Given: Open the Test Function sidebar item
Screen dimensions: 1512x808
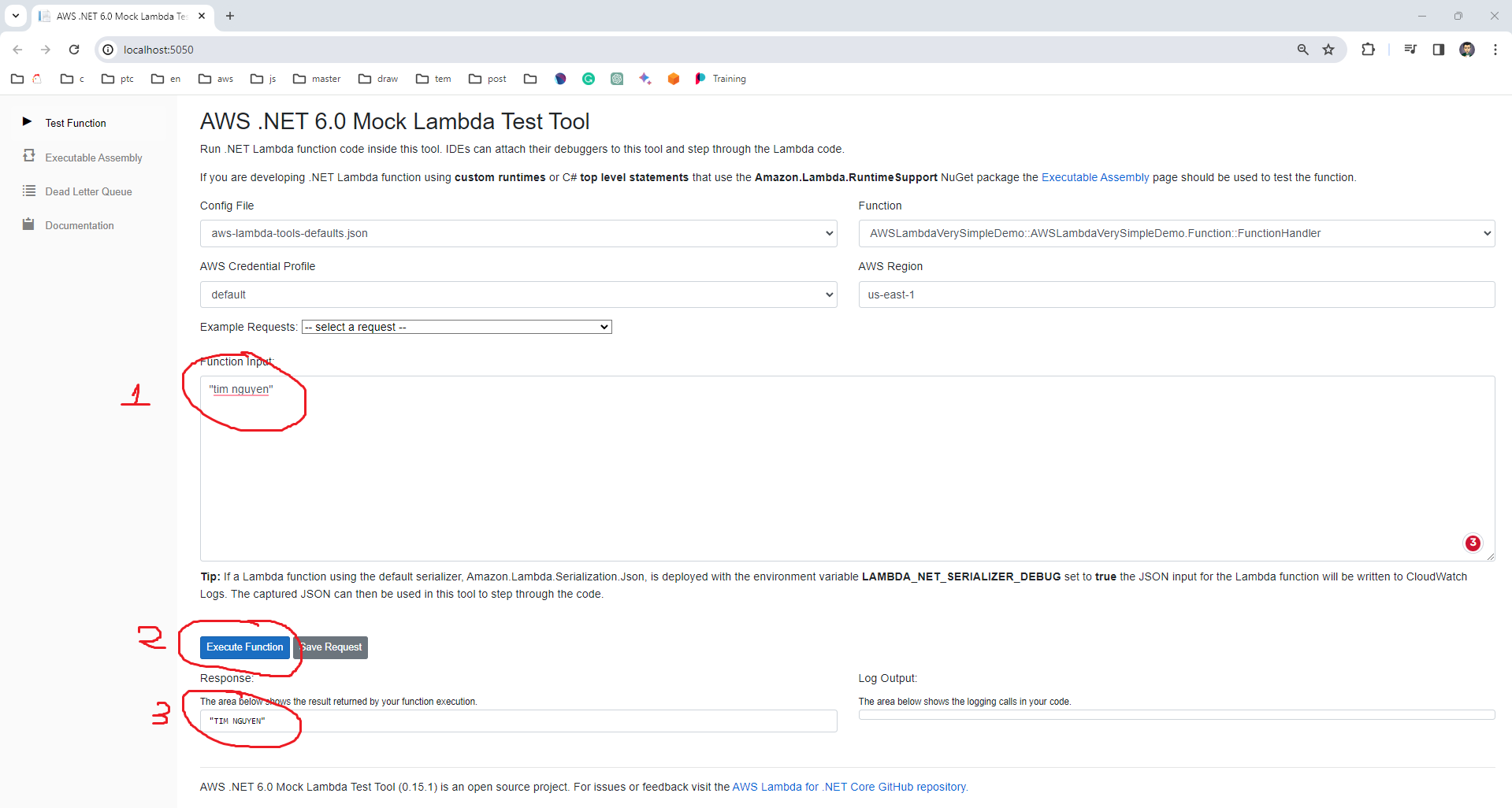Looking at the screenshot, I should tap(76, 123).
